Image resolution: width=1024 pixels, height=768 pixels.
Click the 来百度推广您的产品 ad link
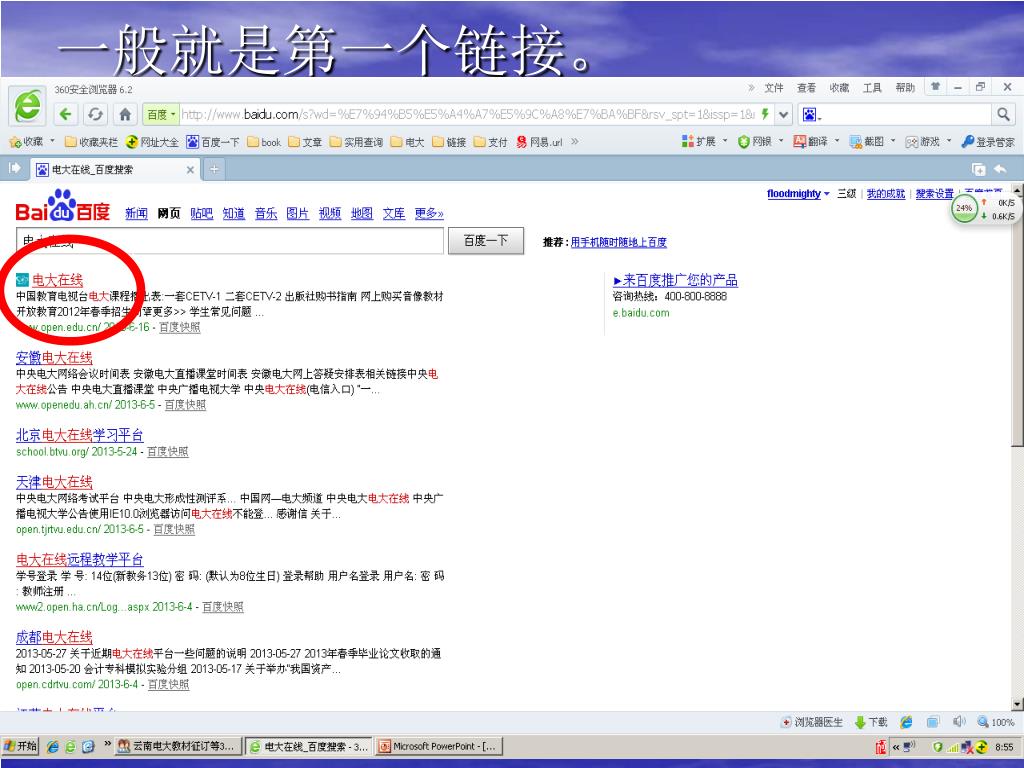[675, 280]
